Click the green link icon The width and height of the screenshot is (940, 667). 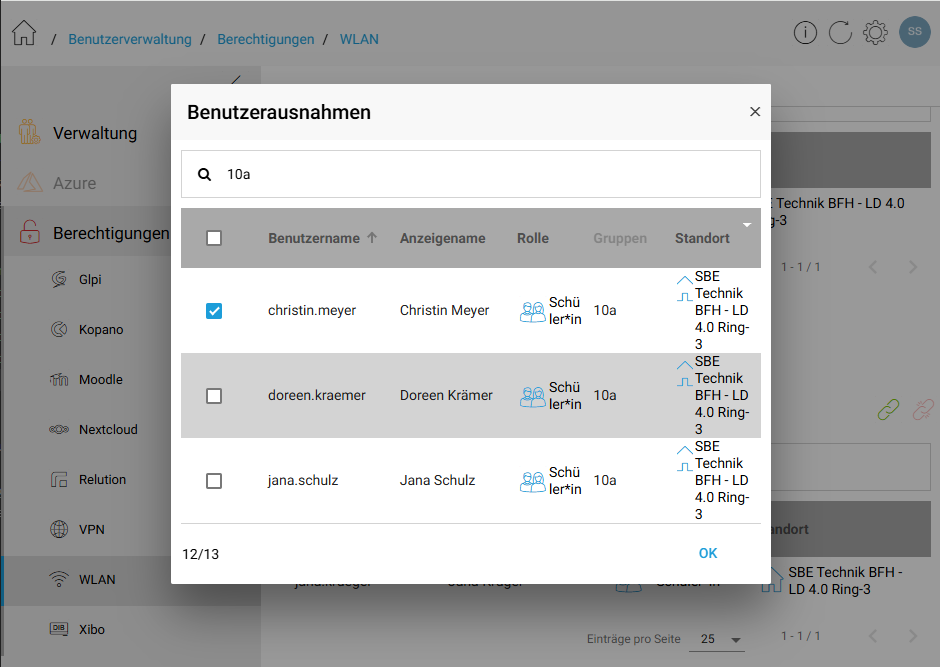[888, 409]
